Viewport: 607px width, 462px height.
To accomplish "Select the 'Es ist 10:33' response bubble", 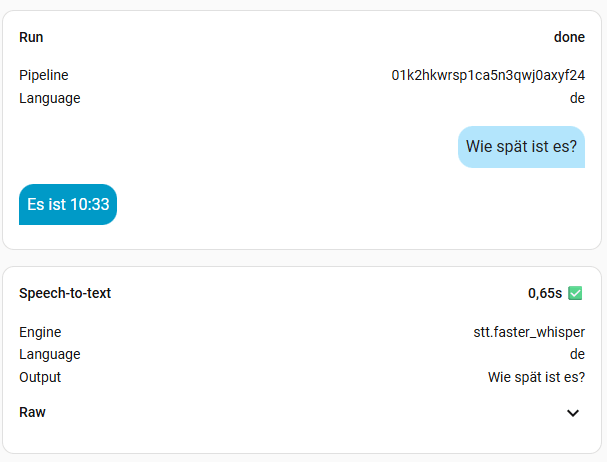I will coord(68,204).
